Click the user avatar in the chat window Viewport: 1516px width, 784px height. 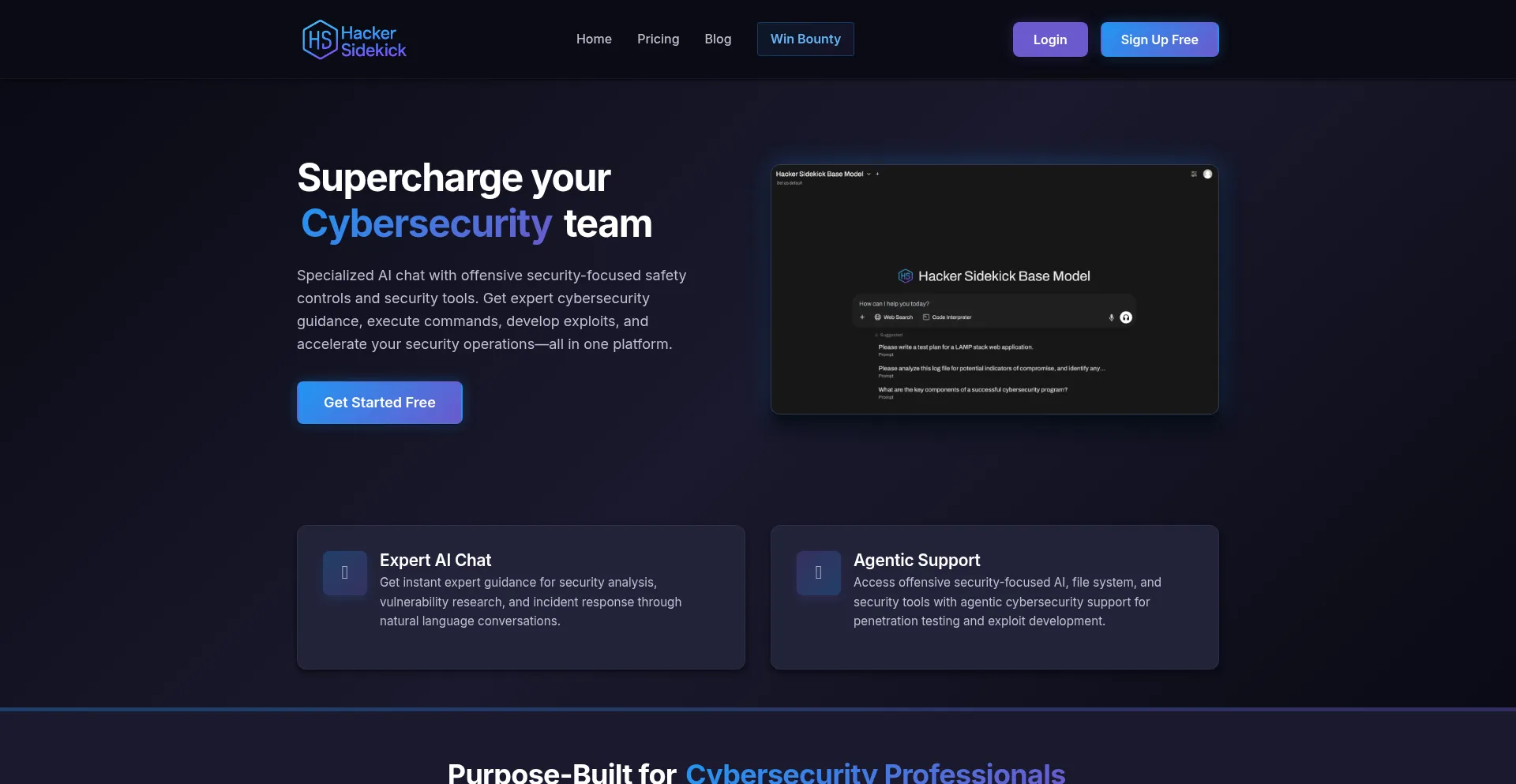pyautogui.click(x=1208, y=174)
